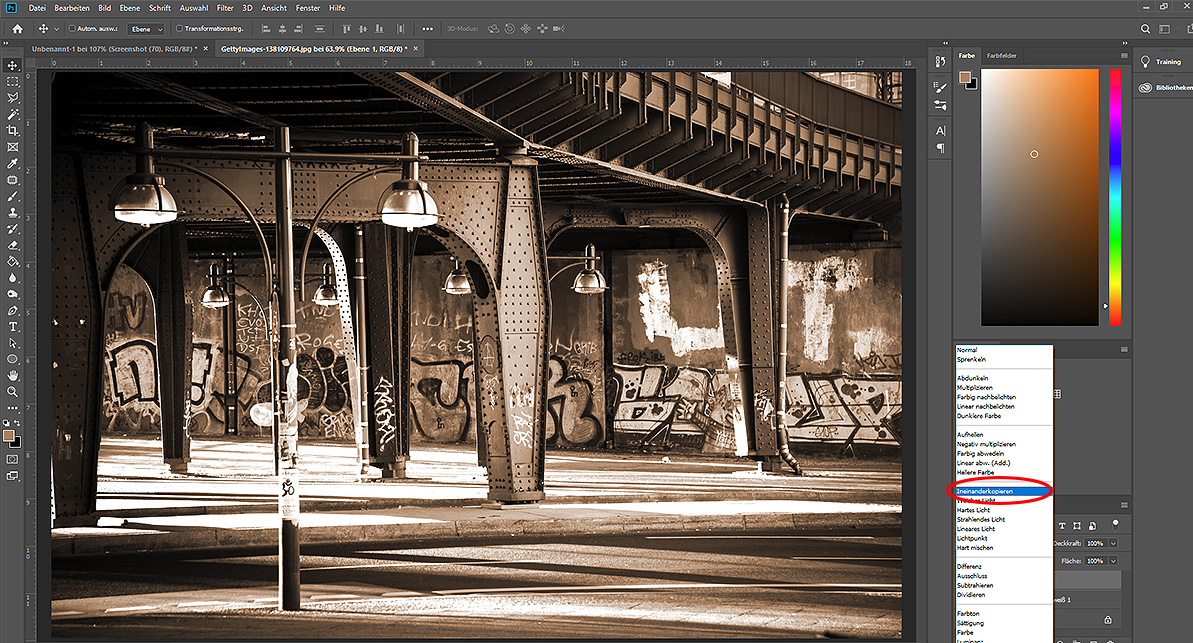Image resolution: width=1193 pixels, height=643 pixels.
Task: Select the Eraser tool
Action: (13, 244)
